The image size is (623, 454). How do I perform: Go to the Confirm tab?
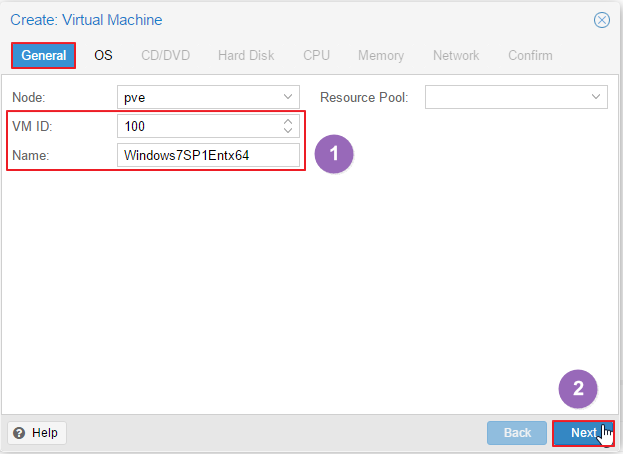[530, 55]
